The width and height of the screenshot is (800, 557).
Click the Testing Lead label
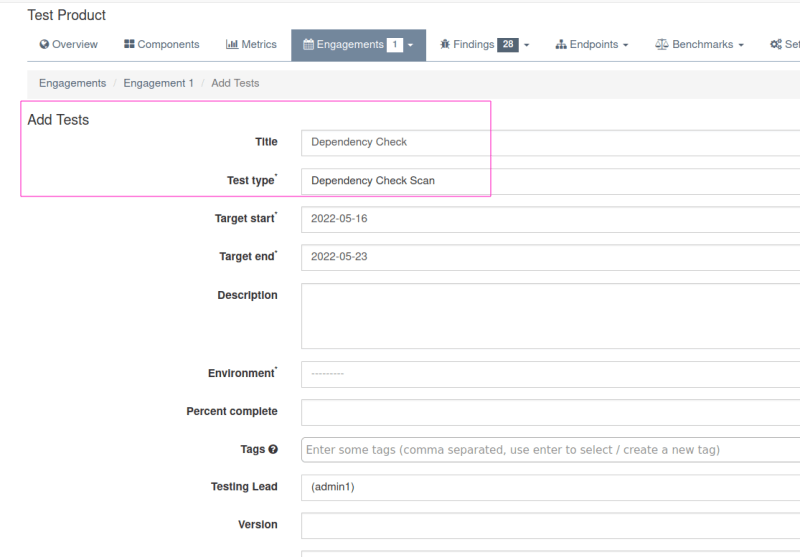[244, 487]
